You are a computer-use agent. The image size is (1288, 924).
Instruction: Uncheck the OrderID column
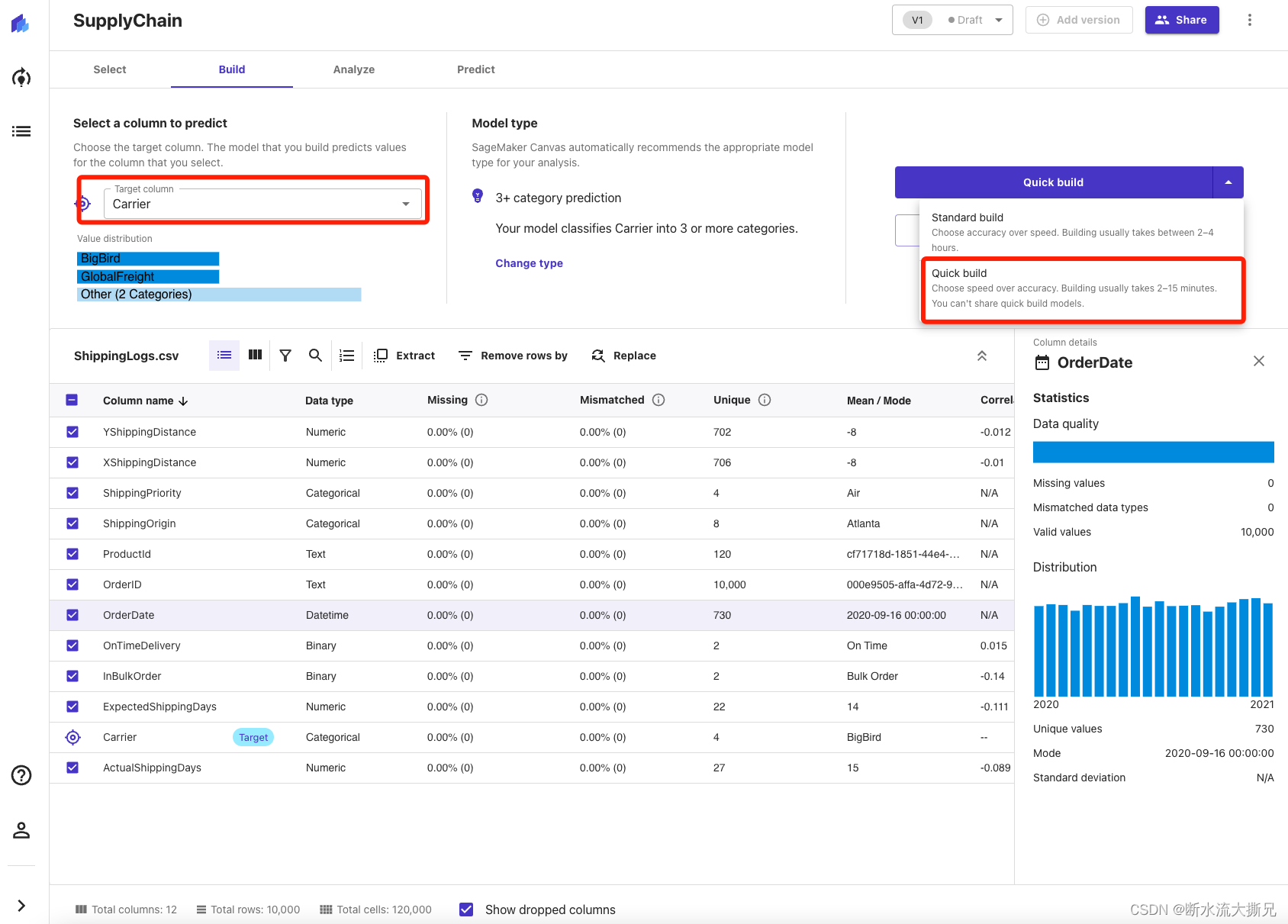pyautogui.click(x=72, y=584)
